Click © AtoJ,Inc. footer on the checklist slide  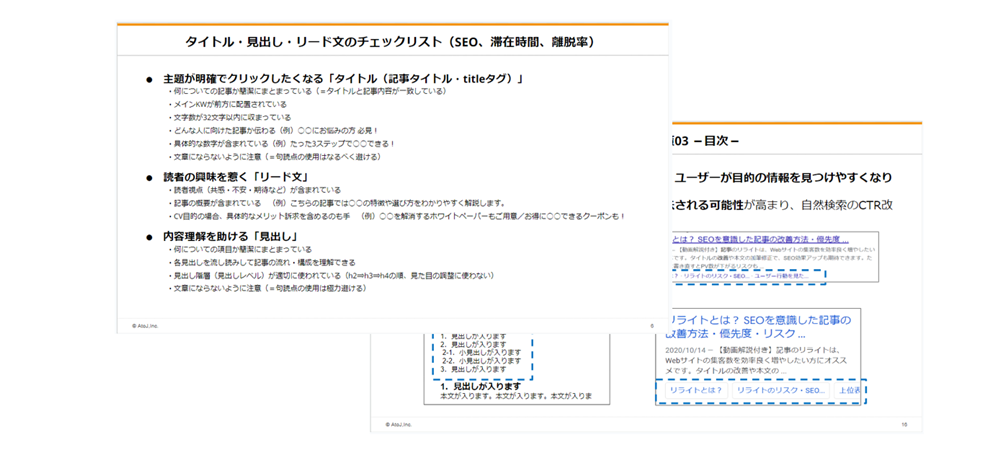145,325
